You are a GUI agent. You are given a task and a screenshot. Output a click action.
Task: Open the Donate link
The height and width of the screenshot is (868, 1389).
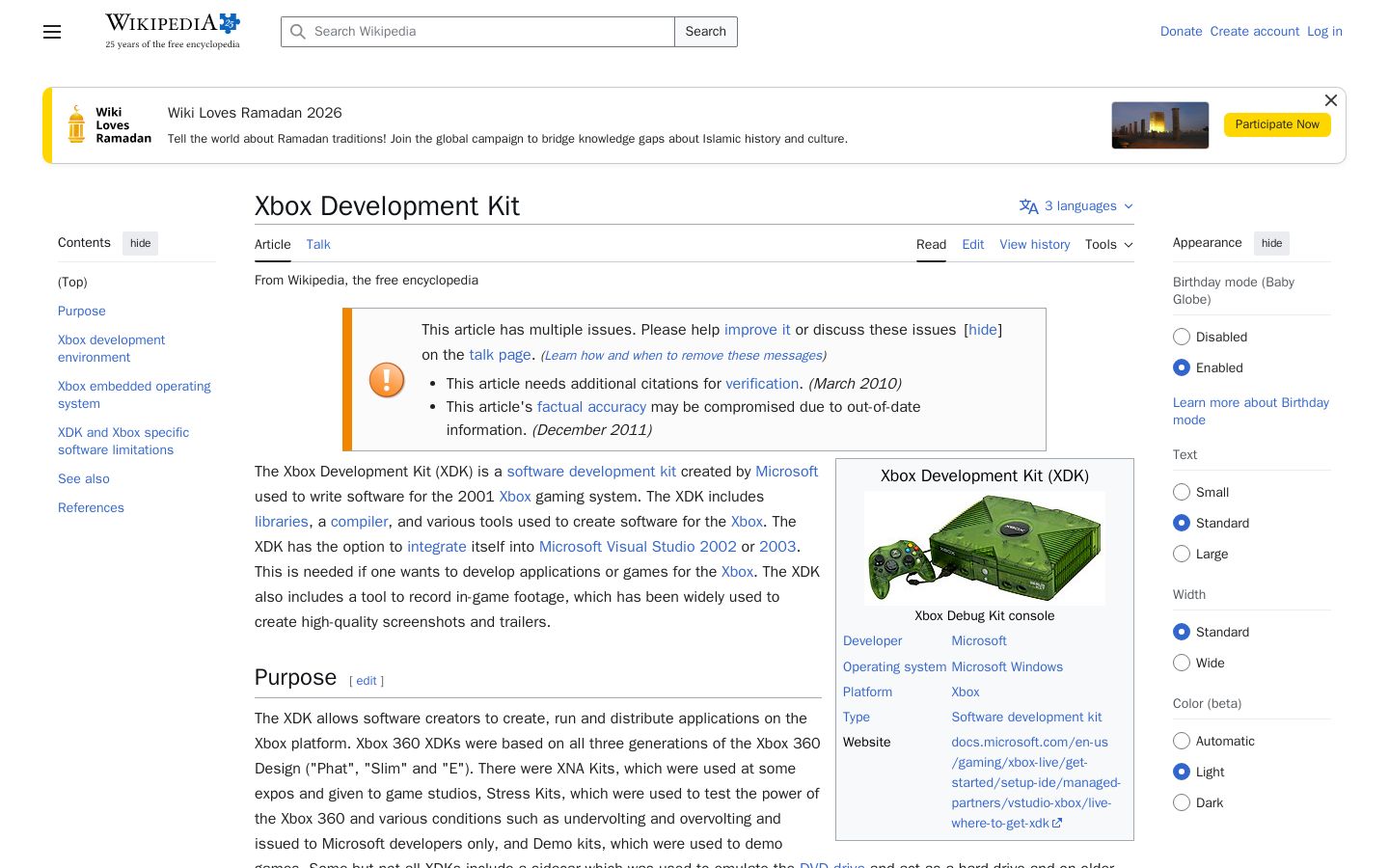[x=1181, y=32]
